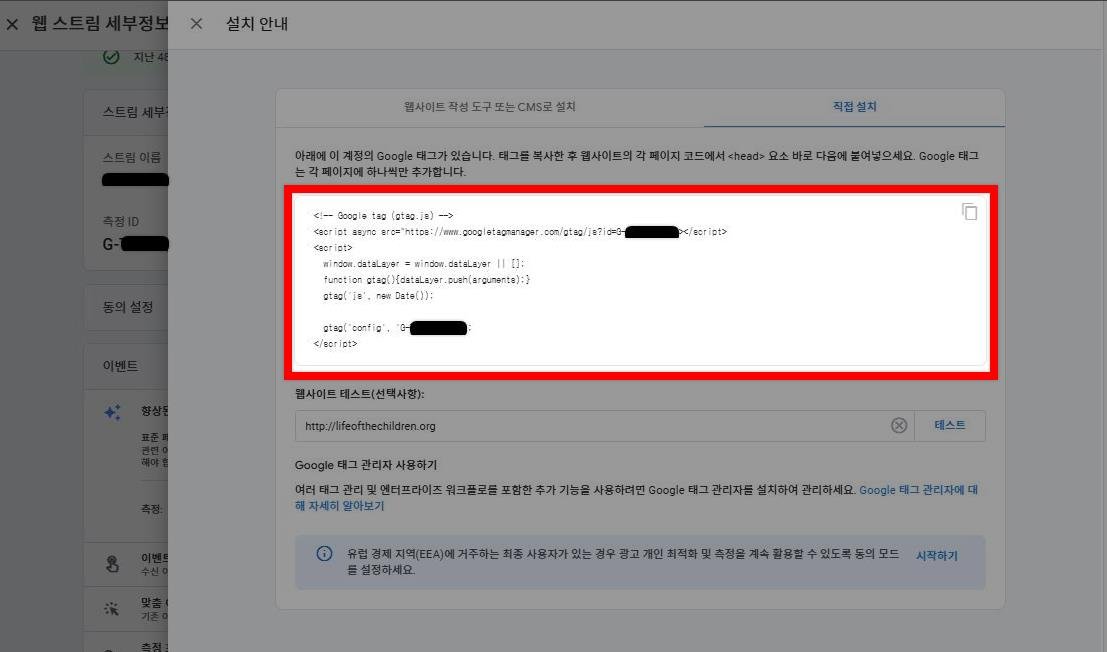Viewport: 1107px width, 652px height.
Task: Open Google 태그 관리자에 대해 자세히 알아보기 link
Action: [x=636, y=497]
